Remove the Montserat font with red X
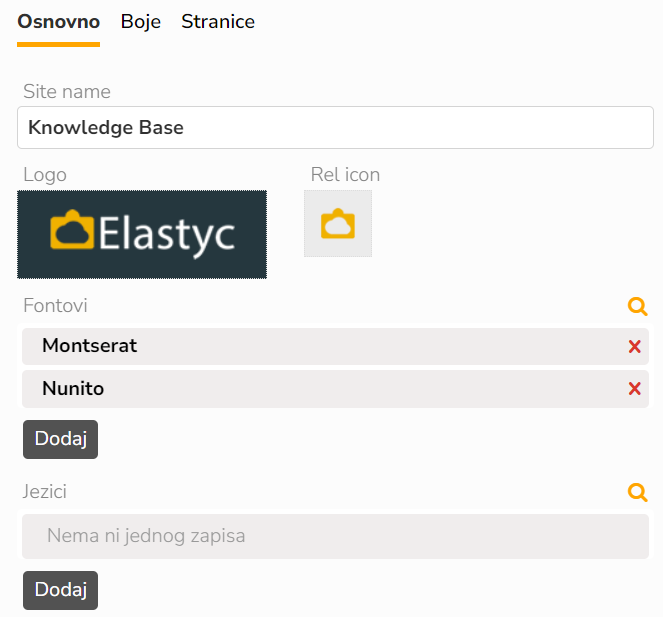The height and width of the screenshot is (617, 663). pyautogui.click(x=634, y=347)
